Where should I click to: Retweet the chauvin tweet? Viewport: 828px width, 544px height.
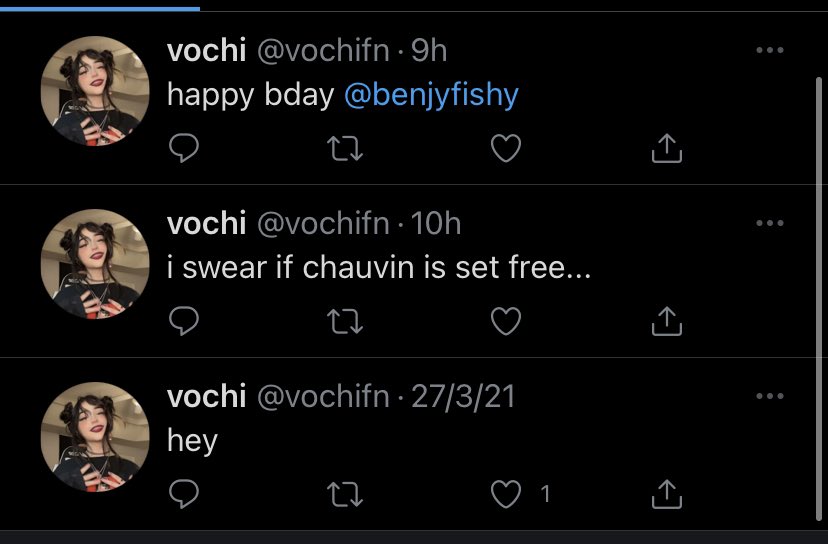click(x=345, y=321)
